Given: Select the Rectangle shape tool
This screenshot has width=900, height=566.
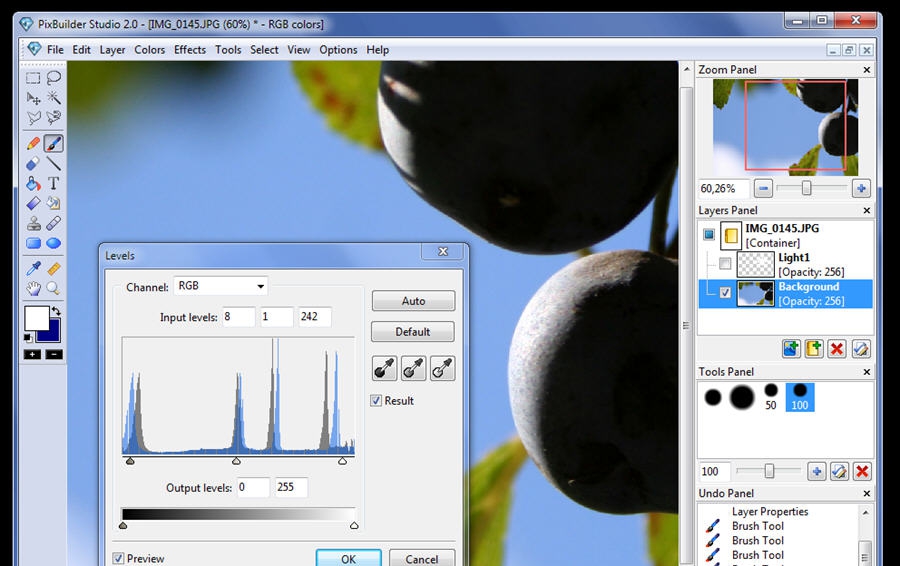Looking at the screenshot, I should pos(33,243).
